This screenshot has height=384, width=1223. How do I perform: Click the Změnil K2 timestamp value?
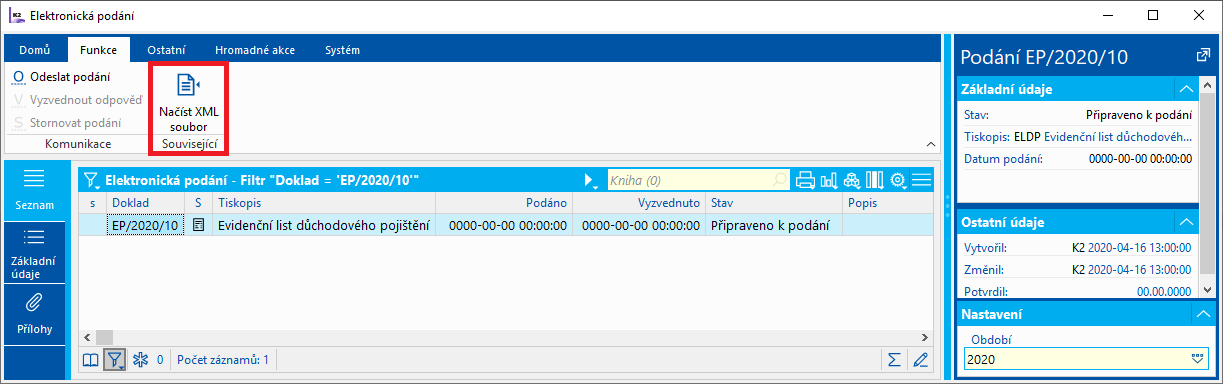point(1131,270)
